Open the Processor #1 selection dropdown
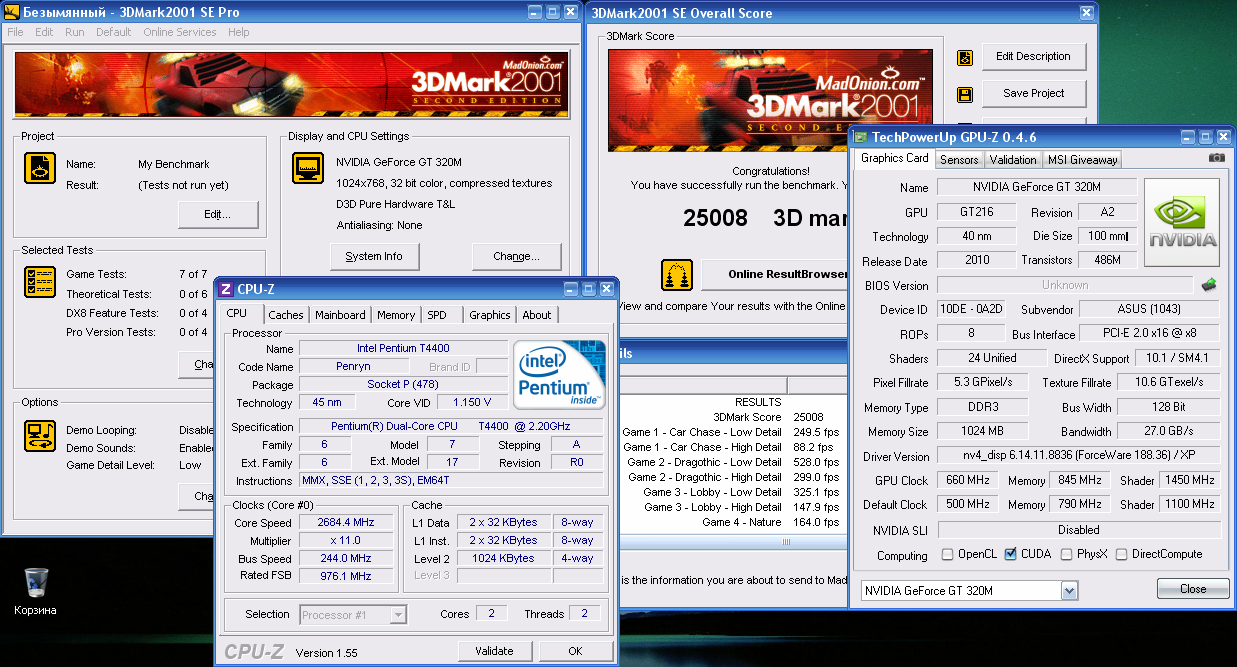1237x667 pixels. click(399, 614)
